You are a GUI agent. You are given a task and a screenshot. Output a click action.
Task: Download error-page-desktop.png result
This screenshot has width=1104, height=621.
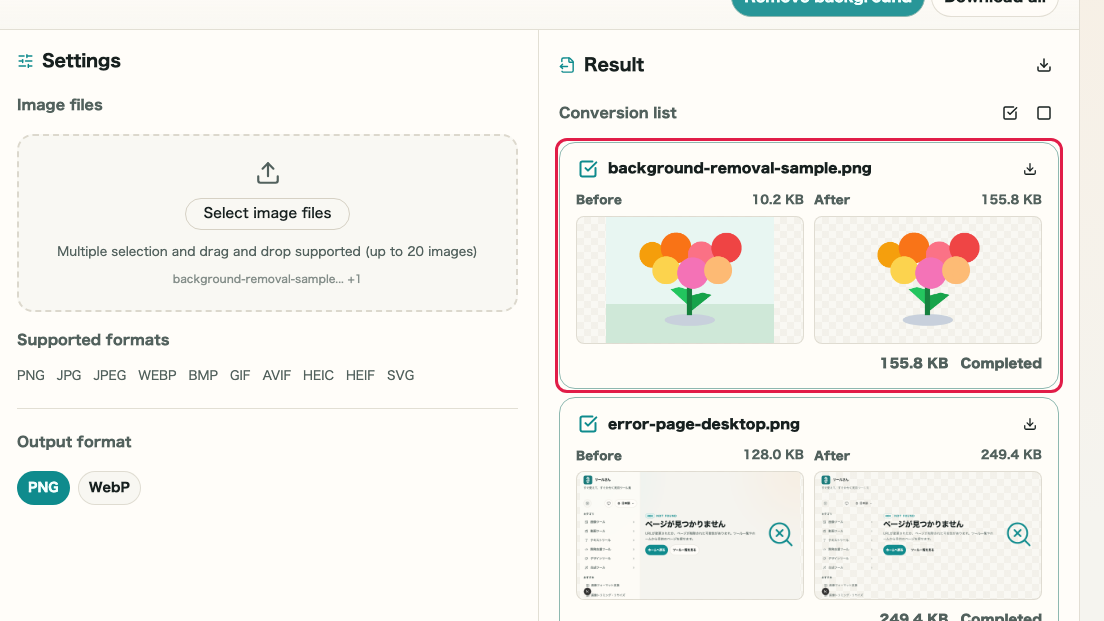(1029, 424)
